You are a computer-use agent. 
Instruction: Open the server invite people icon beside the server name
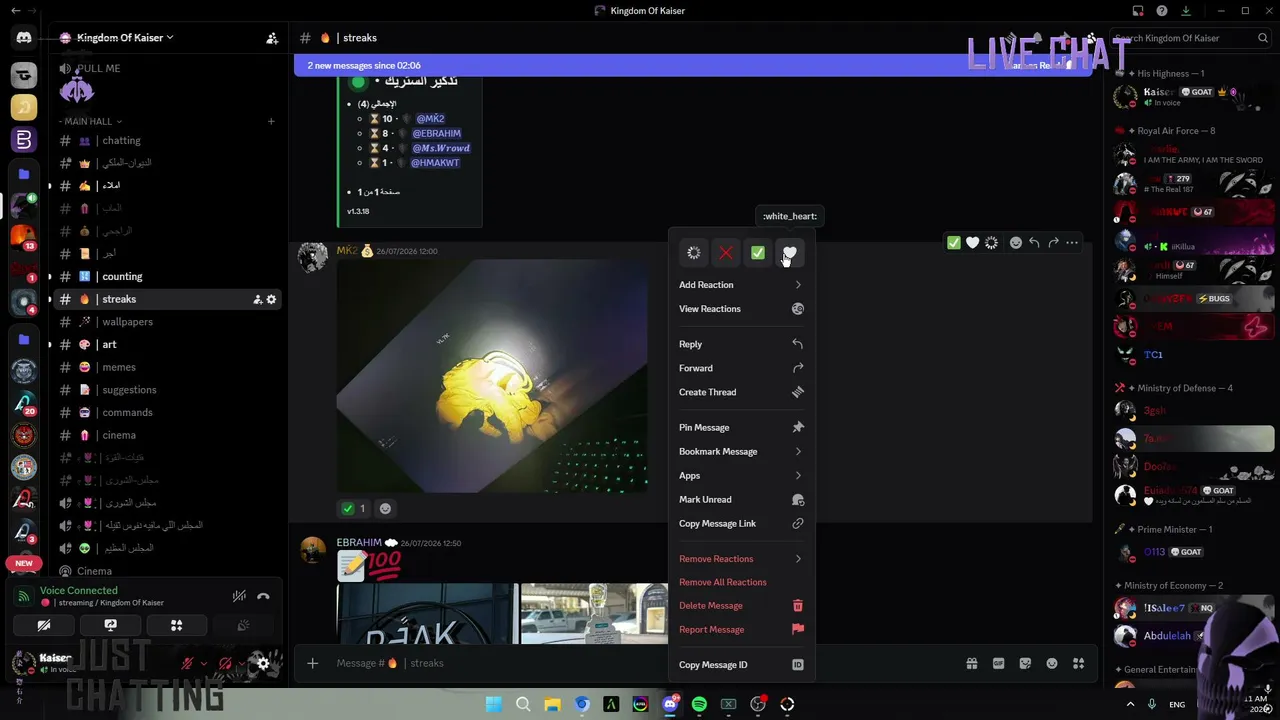click(x=272, y=38)
